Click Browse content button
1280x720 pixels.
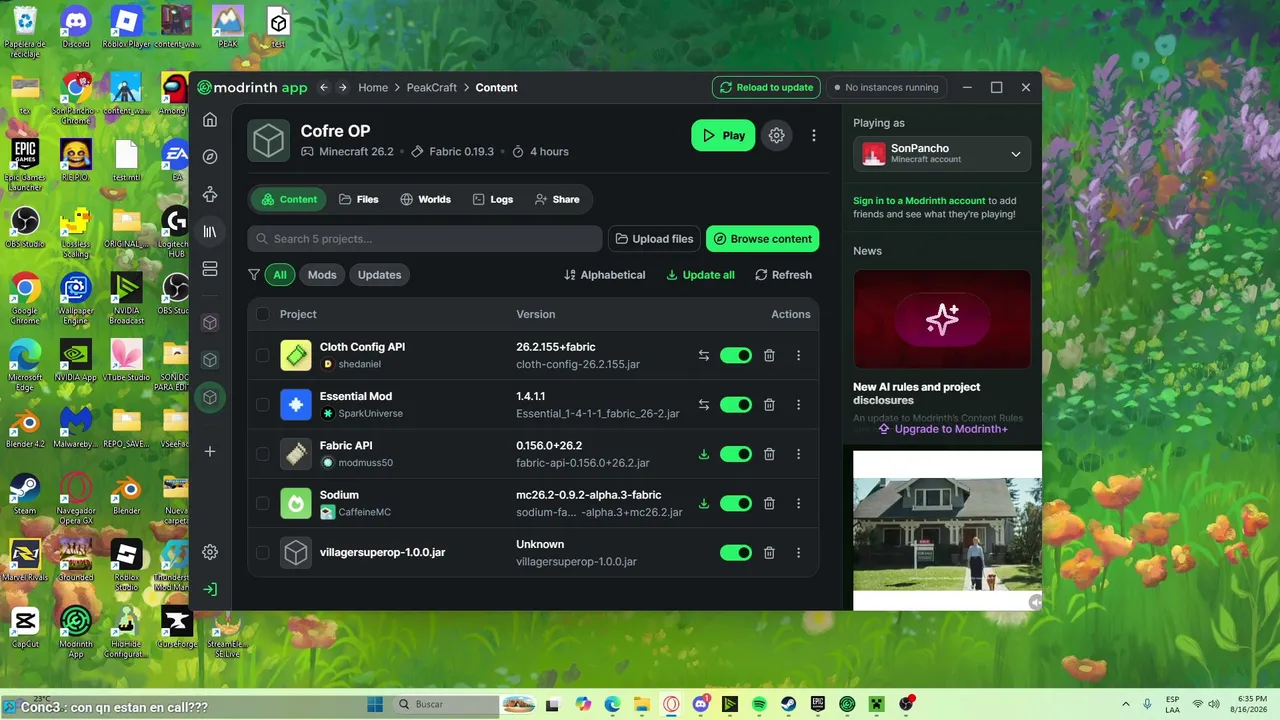click(762, 239)
